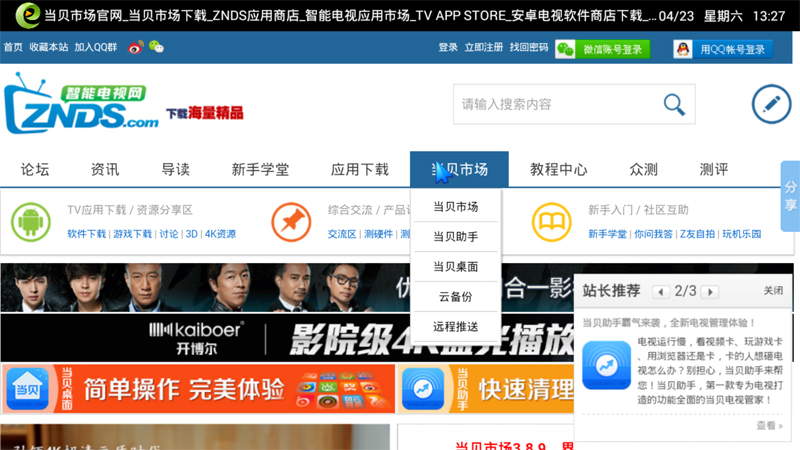The width and height of the screenshot is (800, 450).
Task: Open the 测评 nav tab
Action: 714,169
